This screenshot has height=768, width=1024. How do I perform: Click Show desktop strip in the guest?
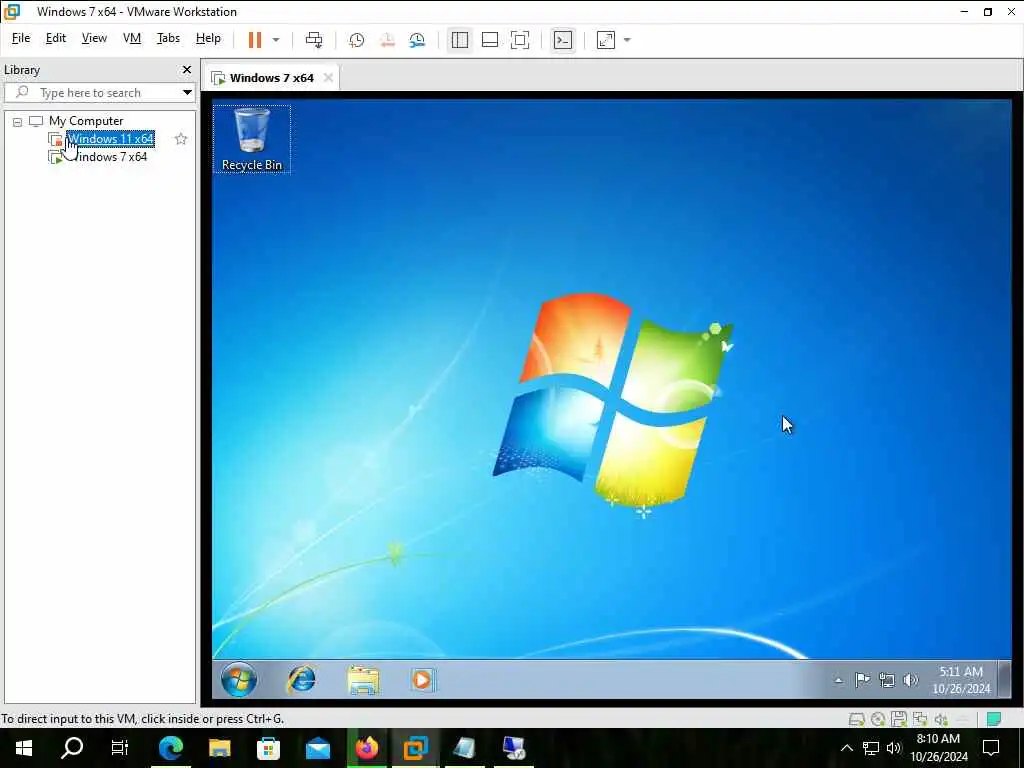point(1005,679)
